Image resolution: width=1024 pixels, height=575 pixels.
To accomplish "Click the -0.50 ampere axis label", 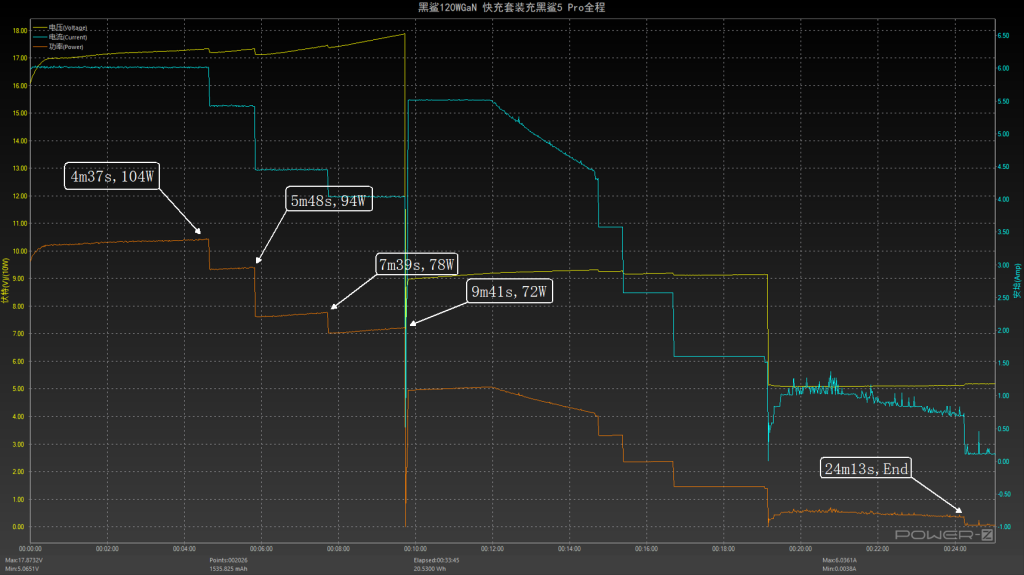I will 1003,494.
